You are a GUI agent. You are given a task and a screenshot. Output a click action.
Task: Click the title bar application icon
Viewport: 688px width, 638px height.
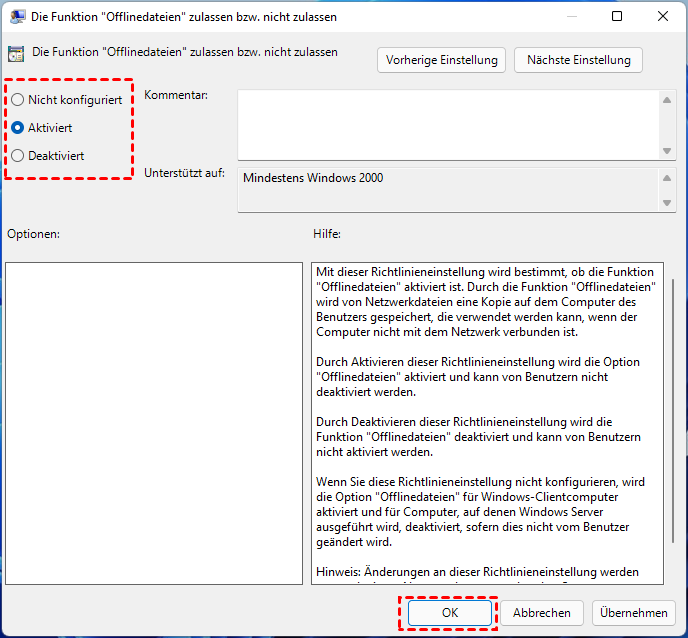click(x=18, y=17)
